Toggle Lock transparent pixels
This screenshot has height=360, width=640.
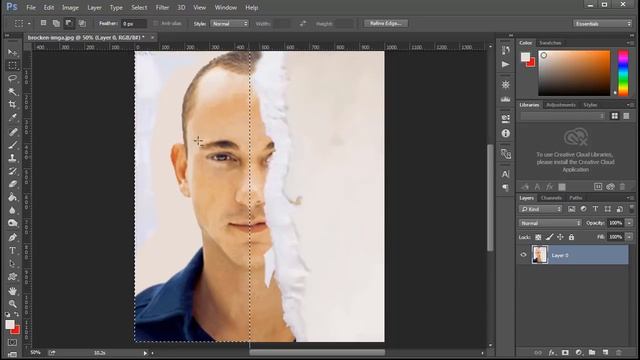(x=538, y=237)
